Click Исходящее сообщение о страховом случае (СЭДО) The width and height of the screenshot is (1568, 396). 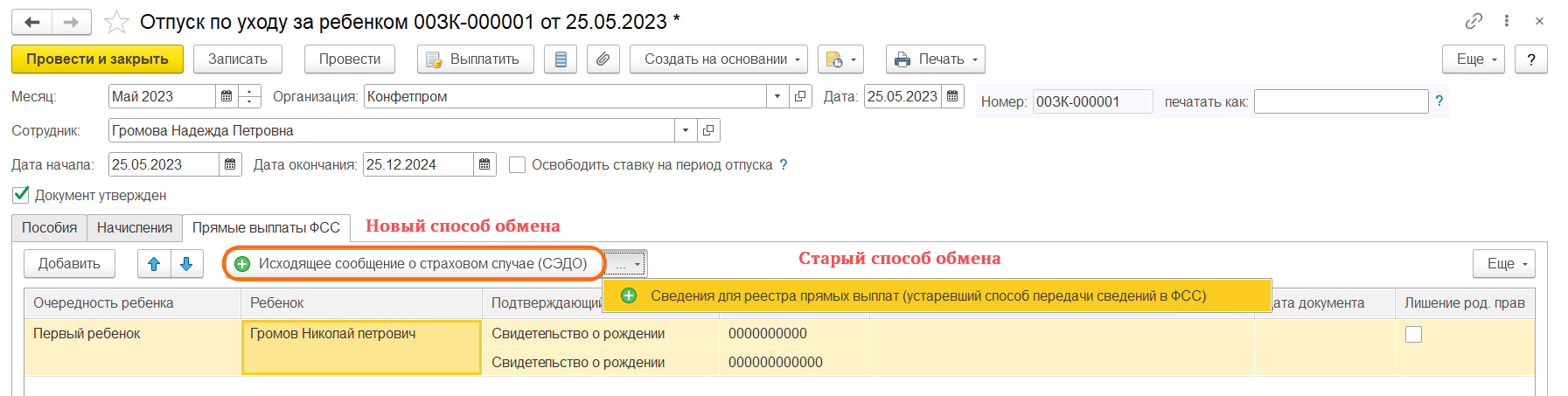tap(413, 264)
